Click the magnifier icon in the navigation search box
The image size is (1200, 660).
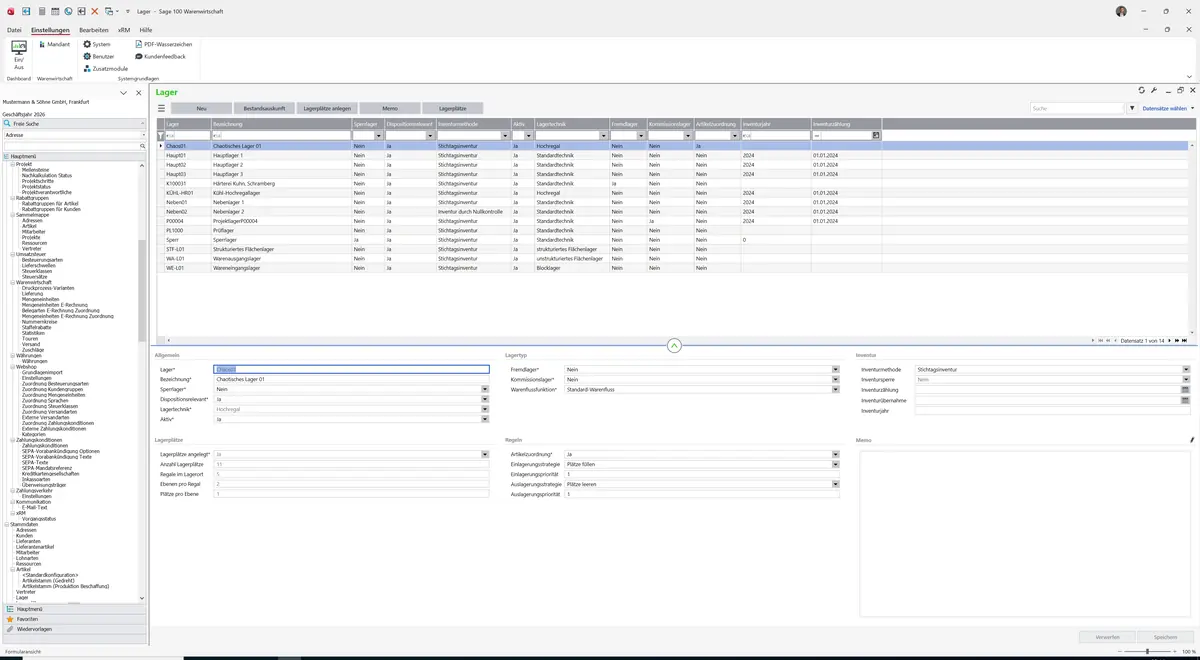pos(143,146)
